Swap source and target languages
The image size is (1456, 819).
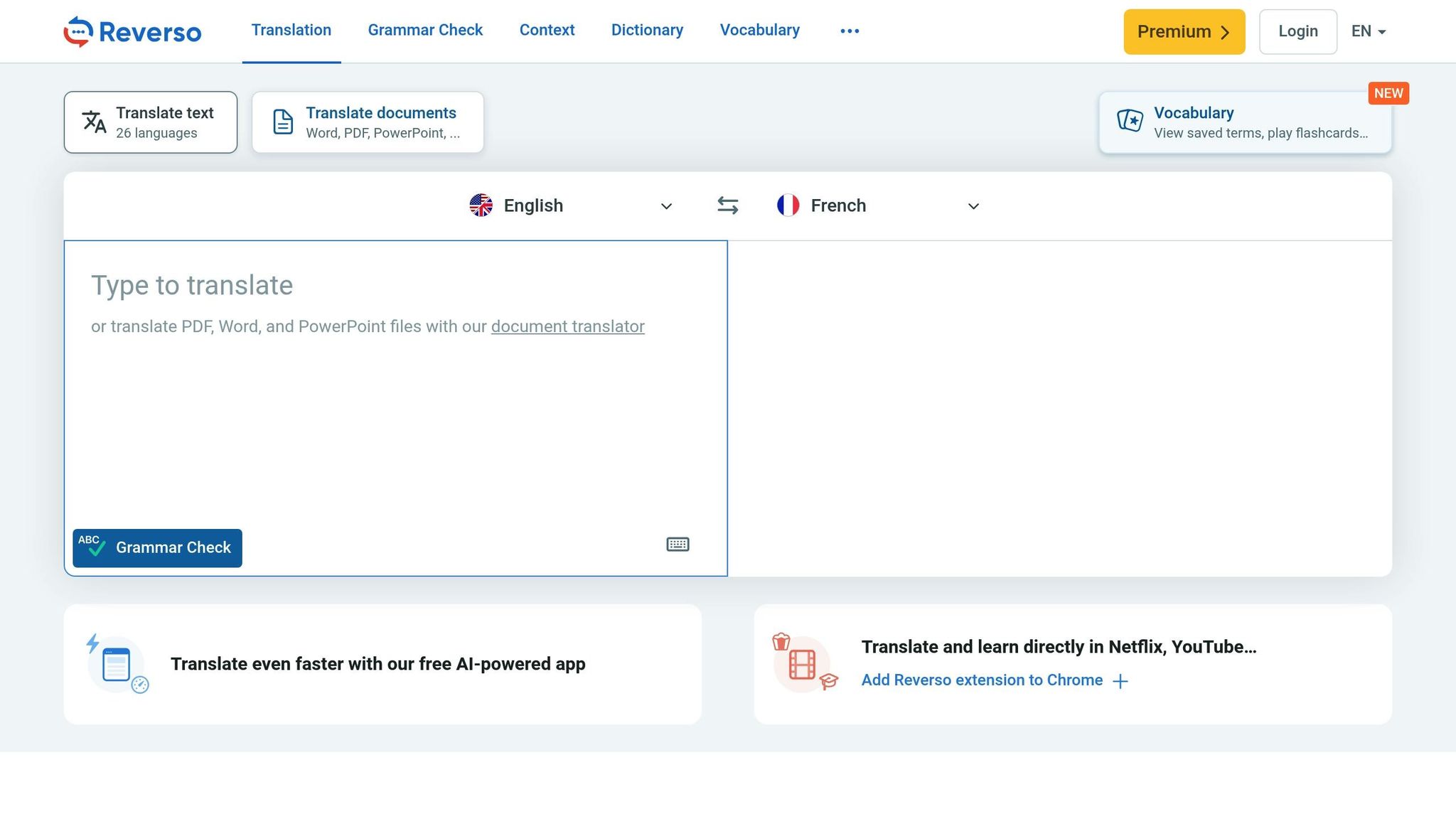click(x=727, y=205)
